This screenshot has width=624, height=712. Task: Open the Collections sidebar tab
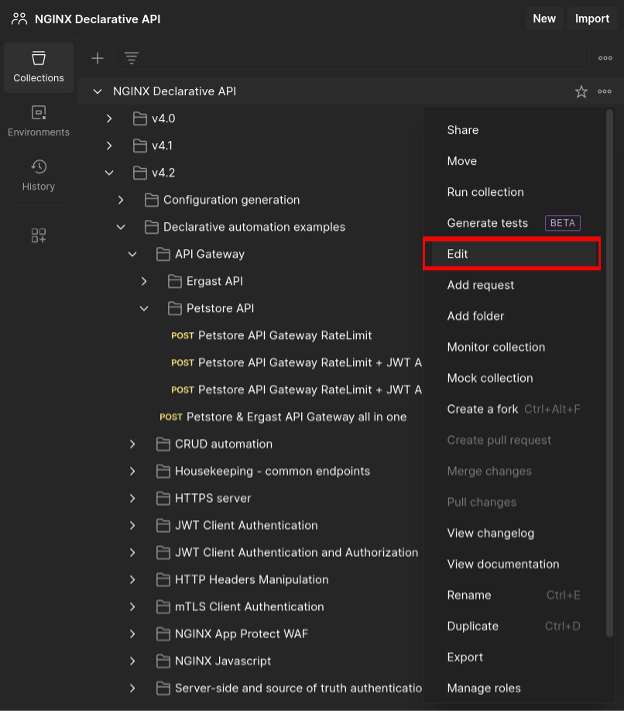[x=39, y=67]
